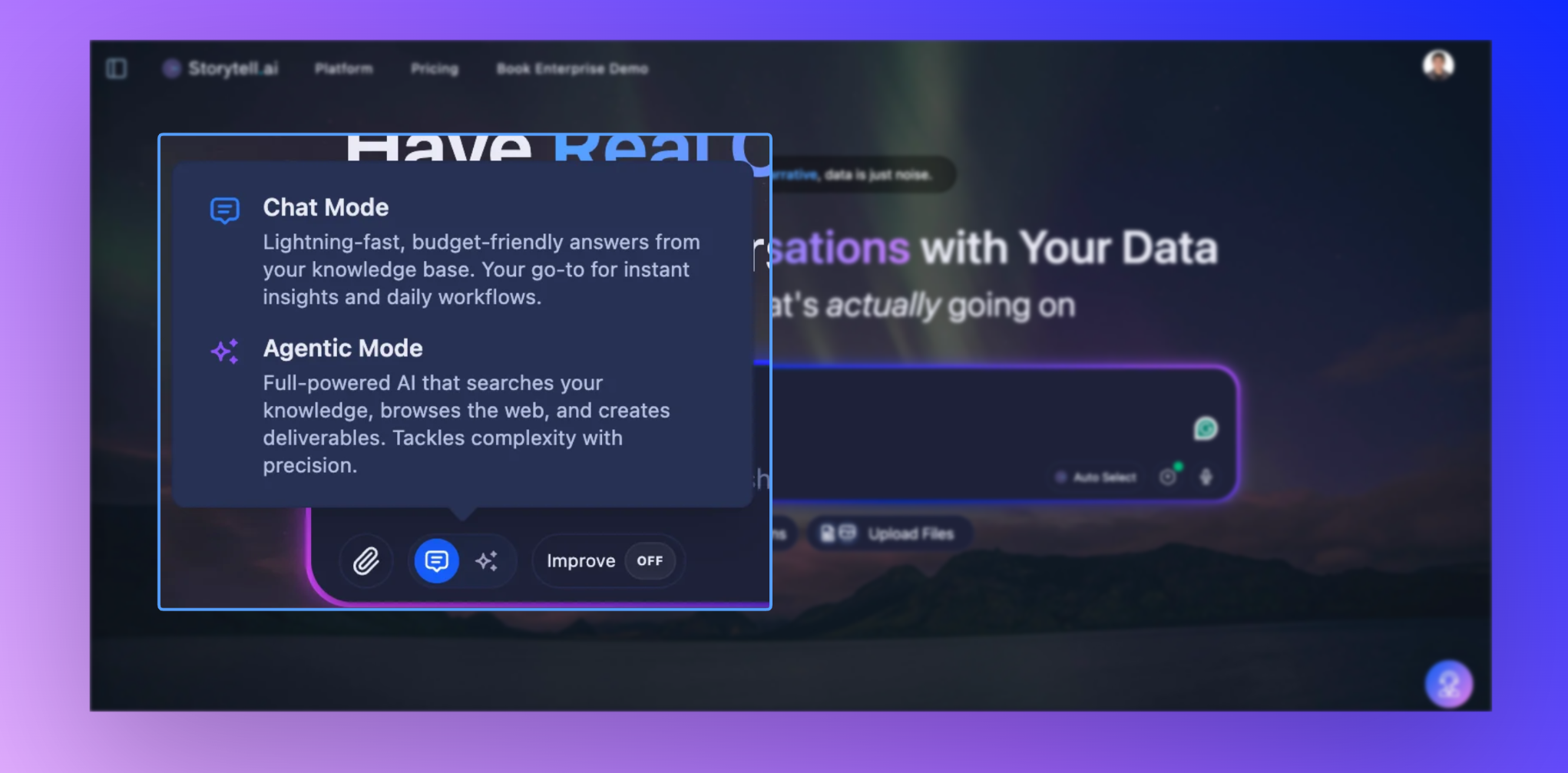1568x773 pixels.
Task: Open the user profile avatar
Action: click(x=1437, y=65)
